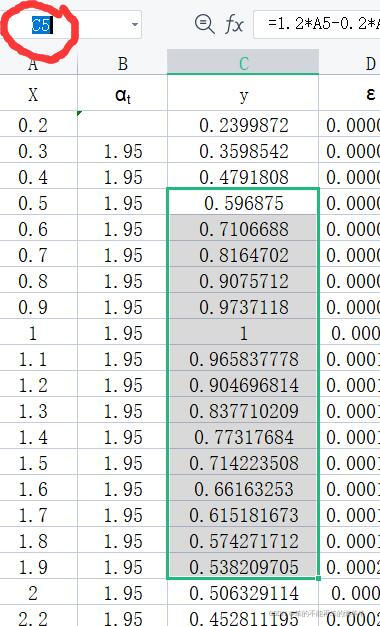Select X cell with value 1
380x626 pixels.
pyautogui.click(x=39, y=333)
